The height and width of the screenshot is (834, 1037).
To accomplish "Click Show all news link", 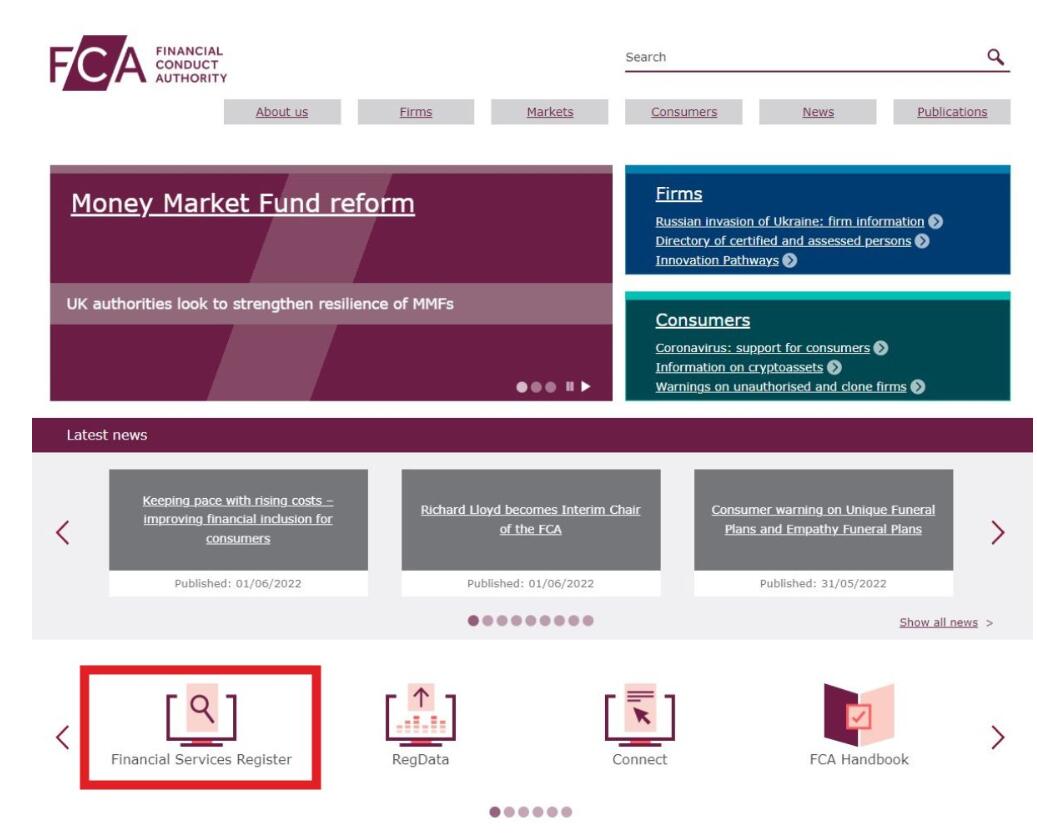I will (x=938, y=622).
